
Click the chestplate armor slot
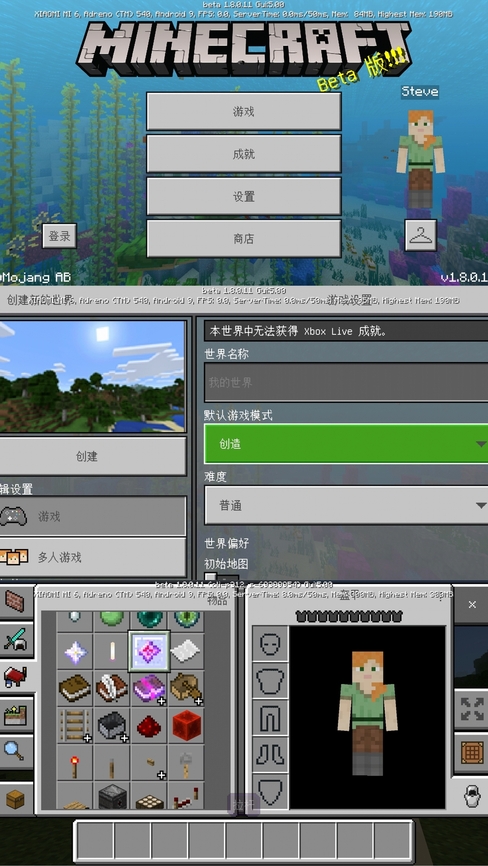[270, 681]
